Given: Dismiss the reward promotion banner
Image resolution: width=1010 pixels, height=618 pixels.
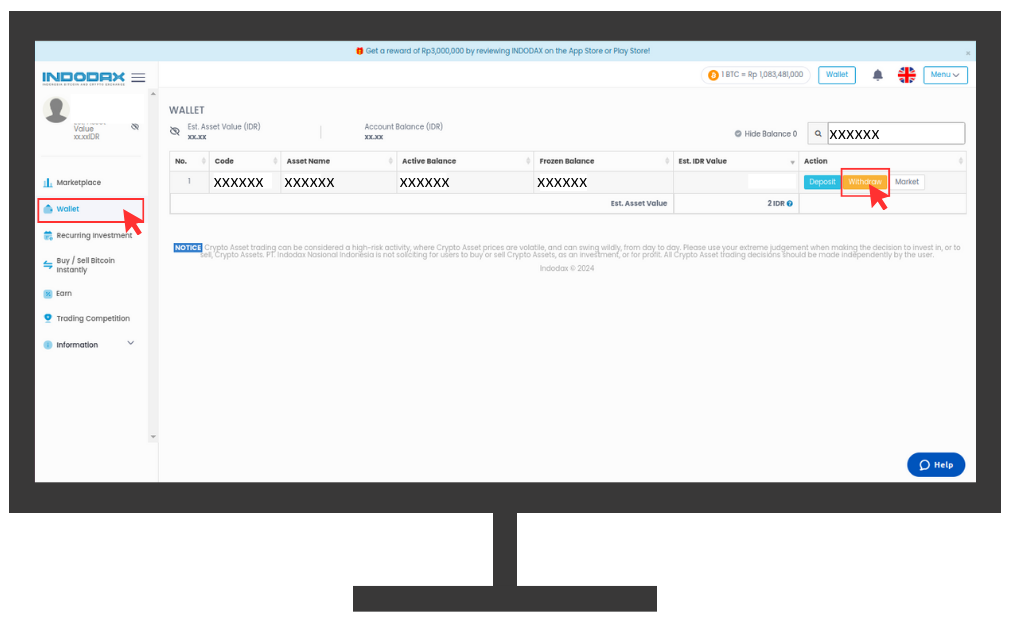Looking at the screenshot, I should coord(967,53).
